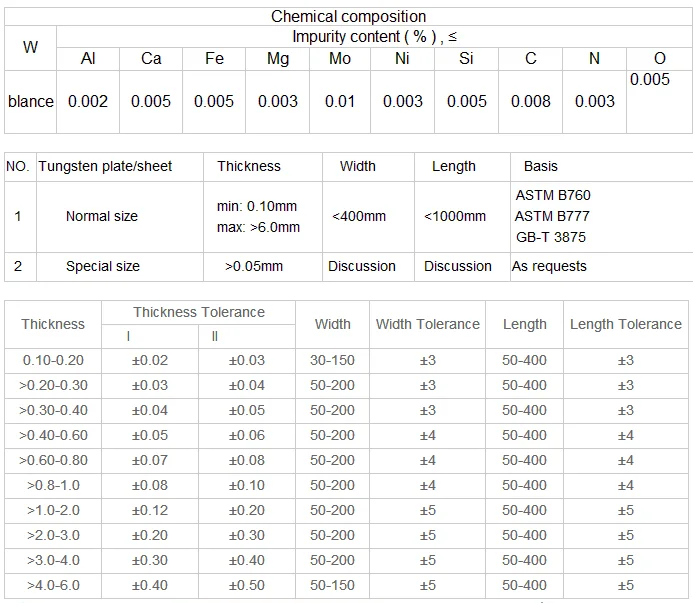Click the Mo column header

(340, 59)
